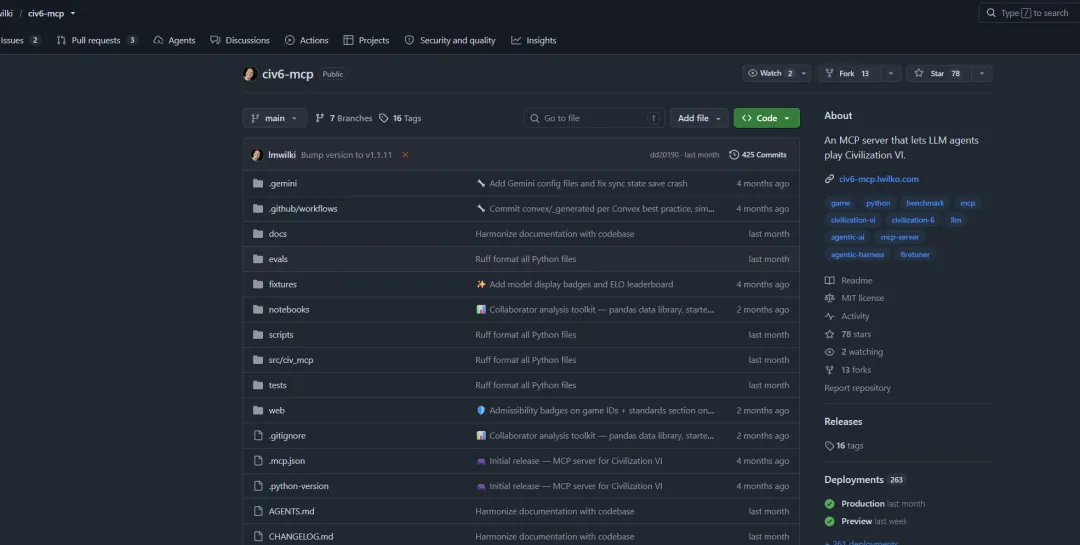Click the docs folder icon
Screen dimensions: 1080x545
point(258,234)
